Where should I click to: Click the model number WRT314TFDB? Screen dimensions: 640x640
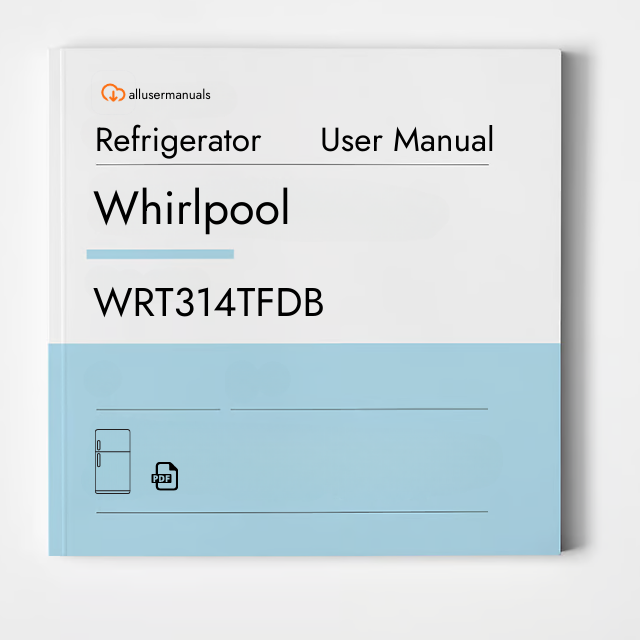[x=209, y=302]
